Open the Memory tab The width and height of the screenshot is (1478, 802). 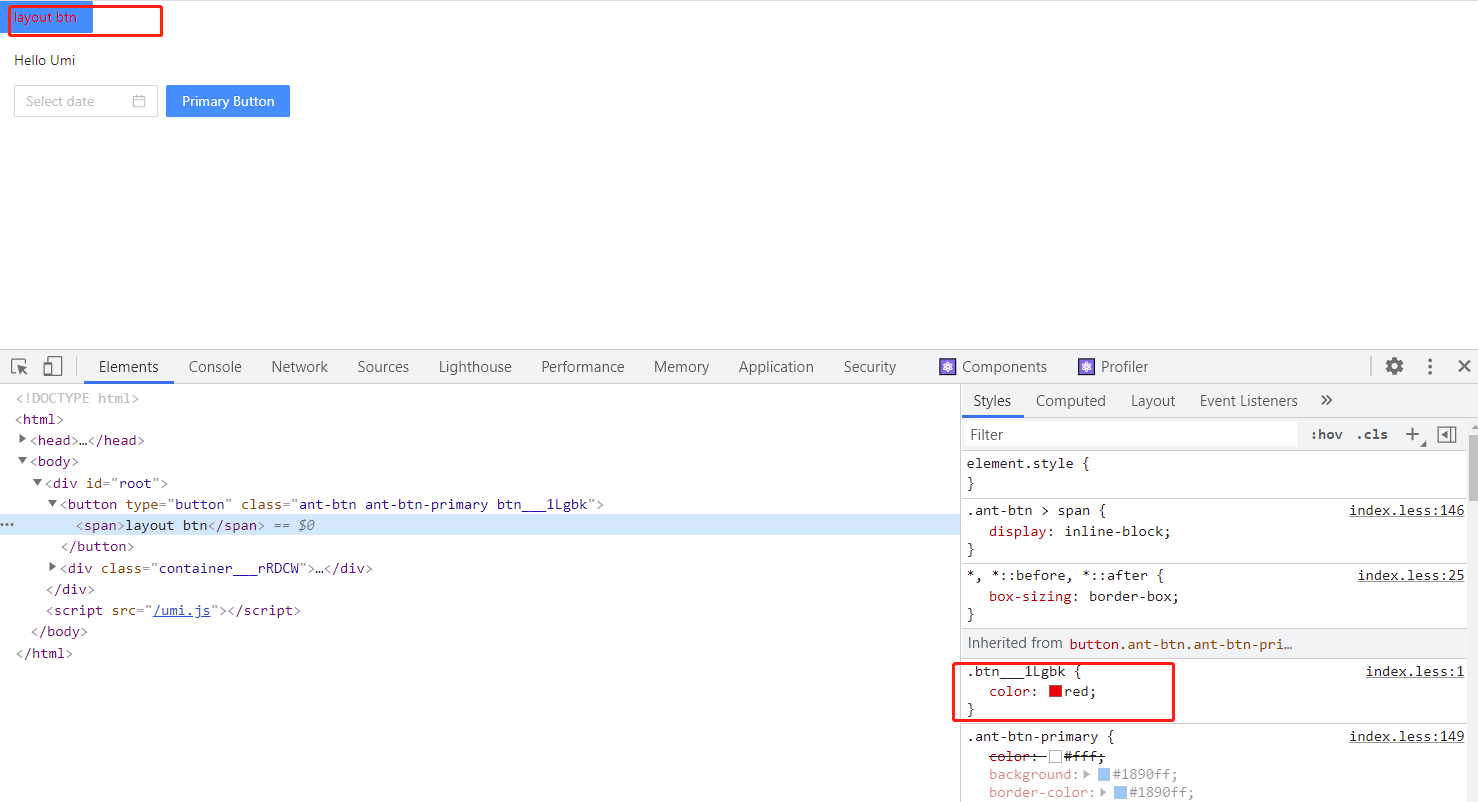tap(681, 367)
